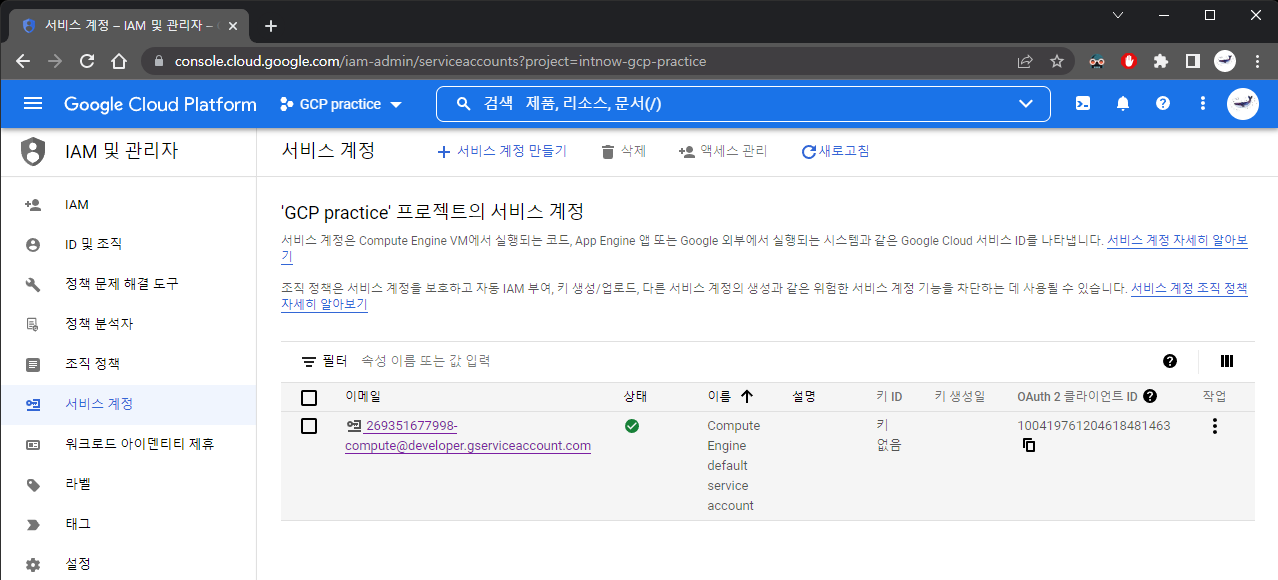The image size is (1278, 580).
Task: Open the GCP practice project selector
Action: click(x=341, y=104)
